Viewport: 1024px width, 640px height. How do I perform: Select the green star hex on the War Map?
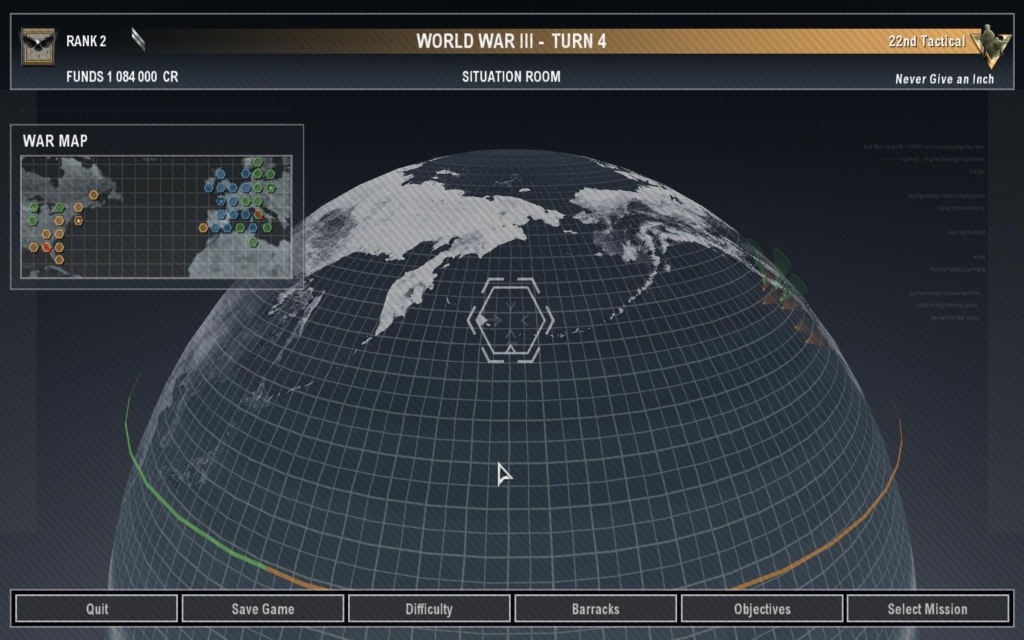[270, 188]
